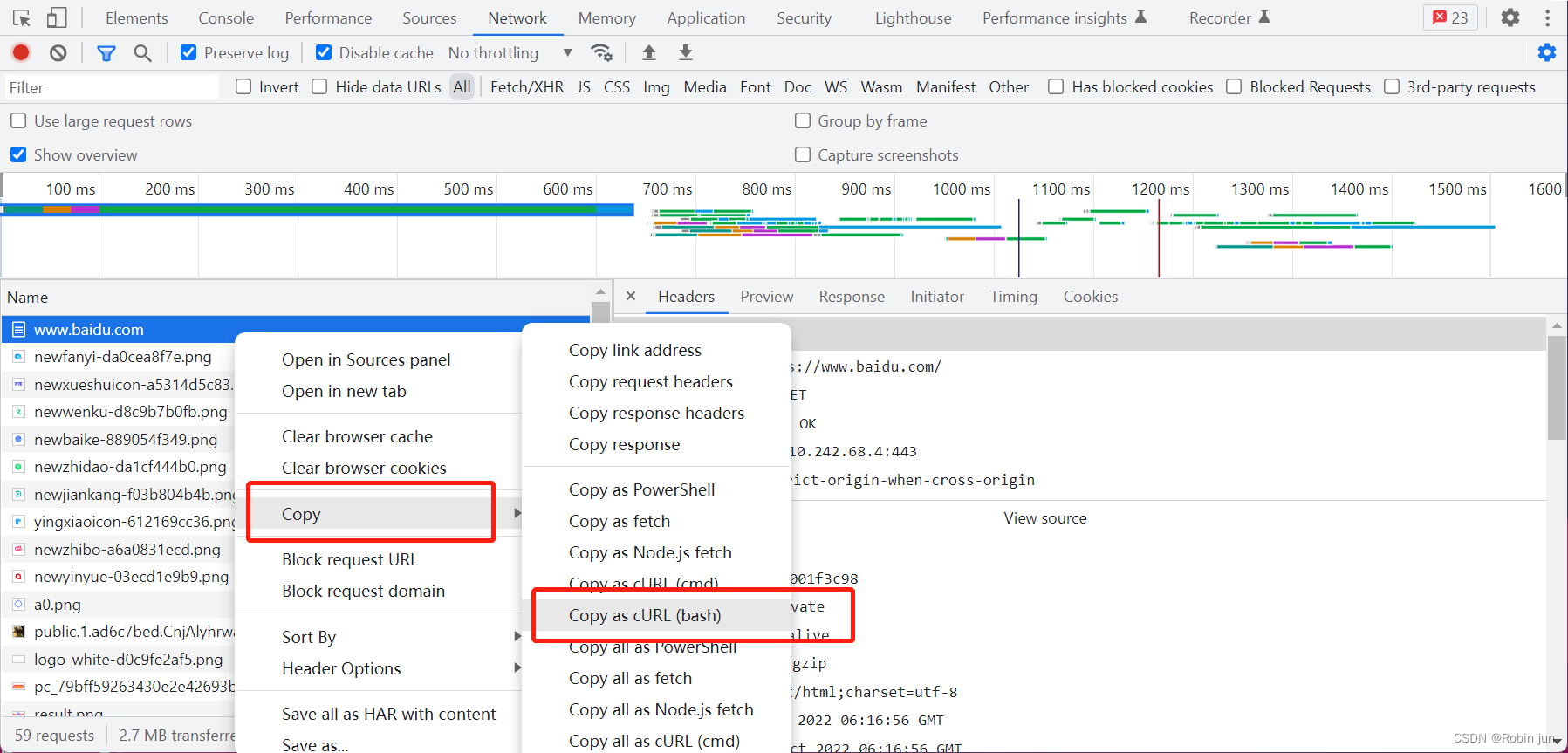Open network conditions wifi icon
Image resolution: width=1568 pixels, height=753 pixels.
click(x=601, y=53)
